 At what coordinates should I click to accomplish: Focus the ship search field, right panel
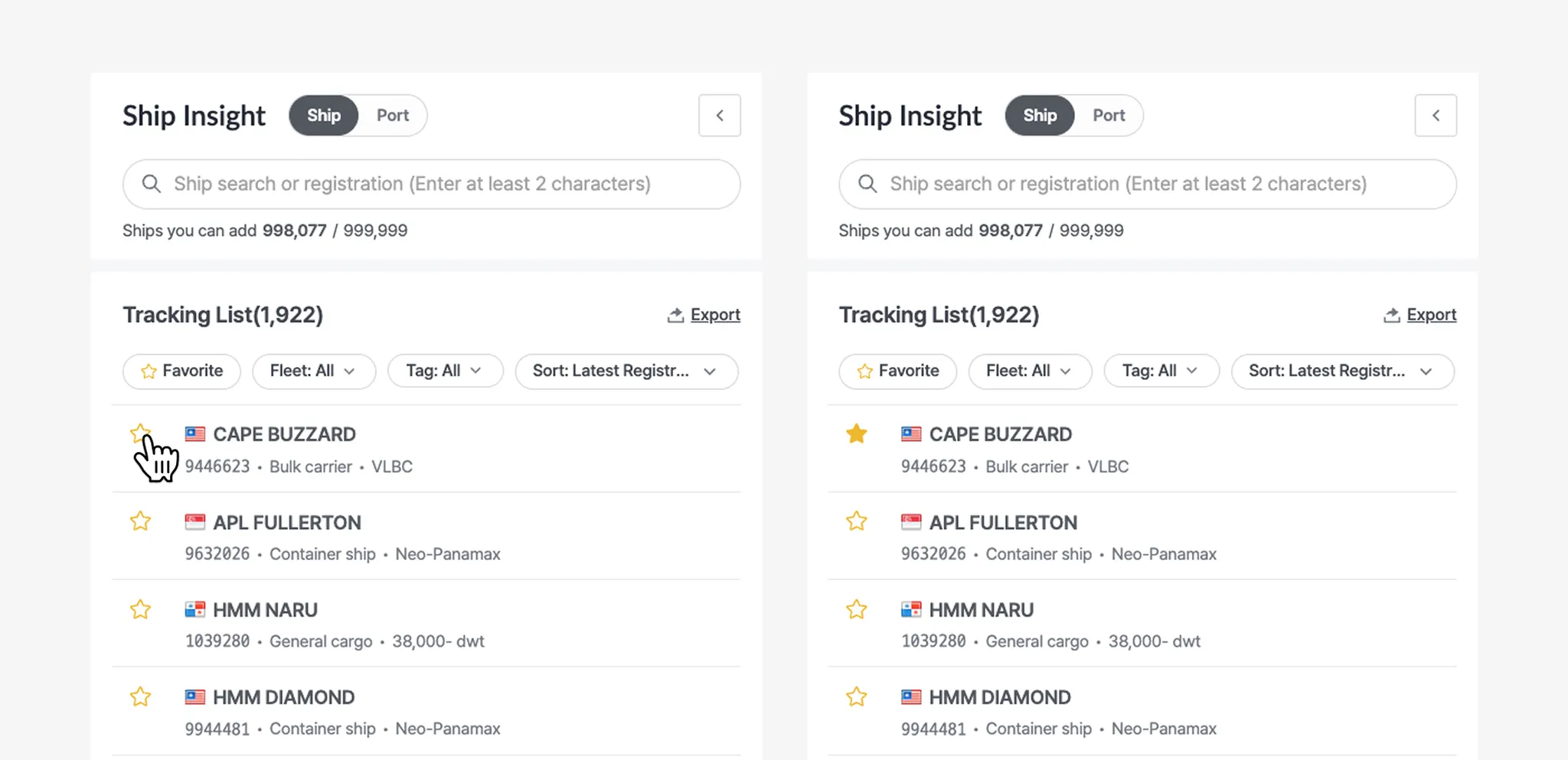coord(1147,184)
